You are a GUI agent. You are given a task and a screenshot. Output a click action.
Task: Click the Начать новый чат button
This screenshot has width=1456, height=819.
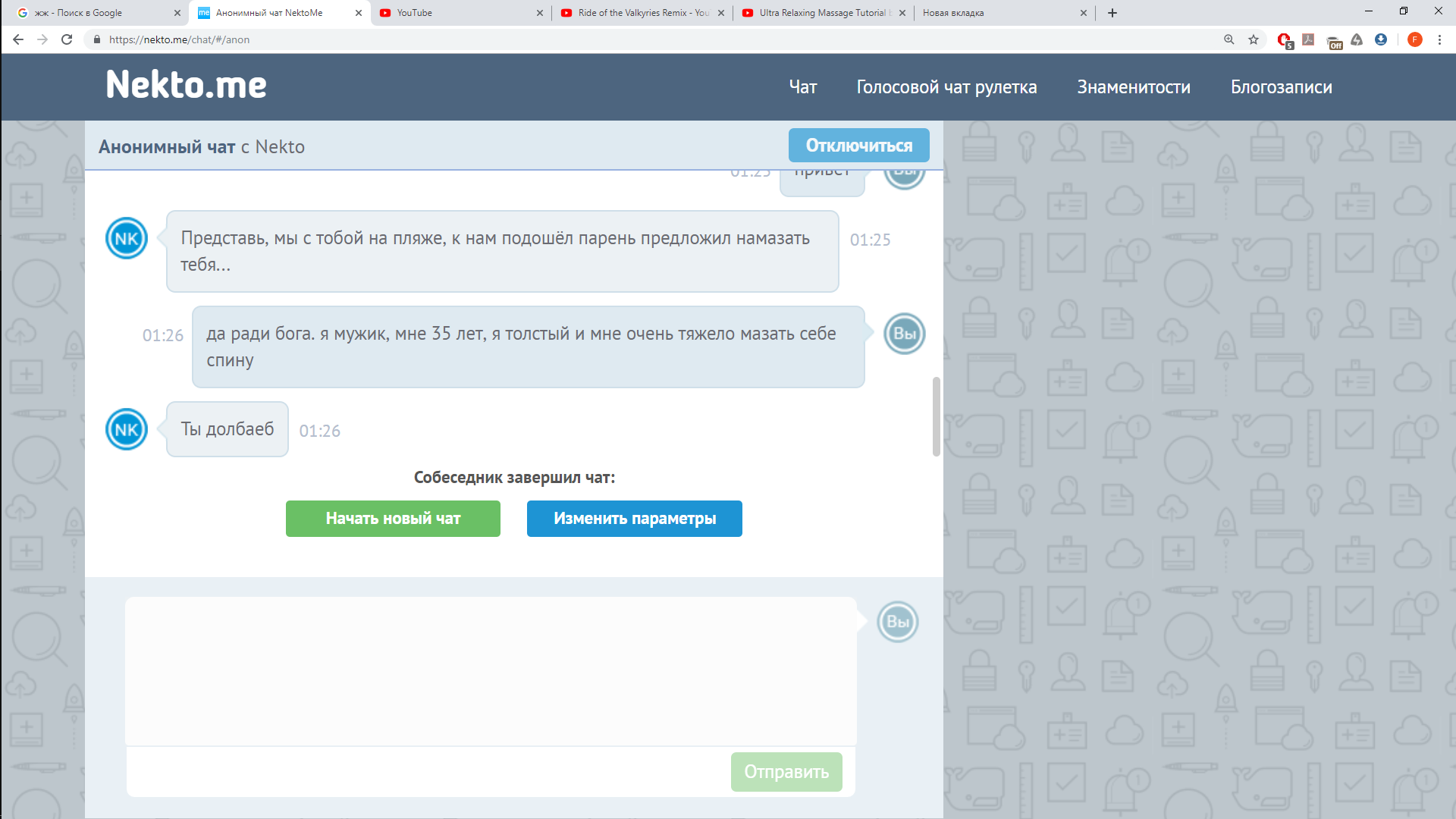point(393,519)
